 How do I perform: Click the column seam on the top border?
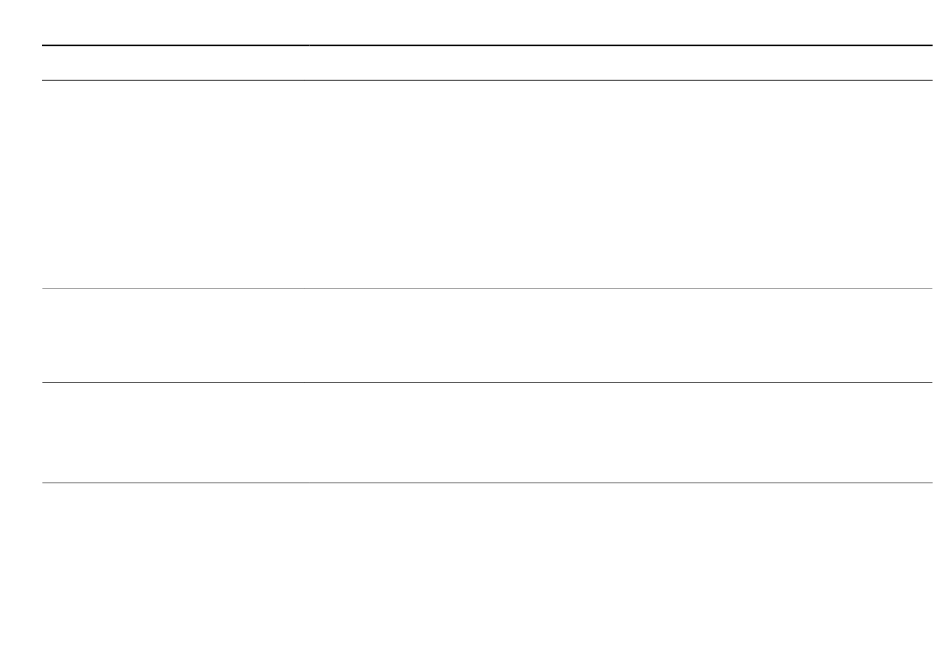tap(309, 45)
